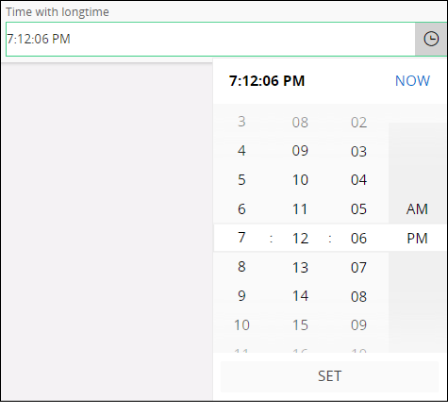
Task: Select PM in the period column
Action: 417,238
